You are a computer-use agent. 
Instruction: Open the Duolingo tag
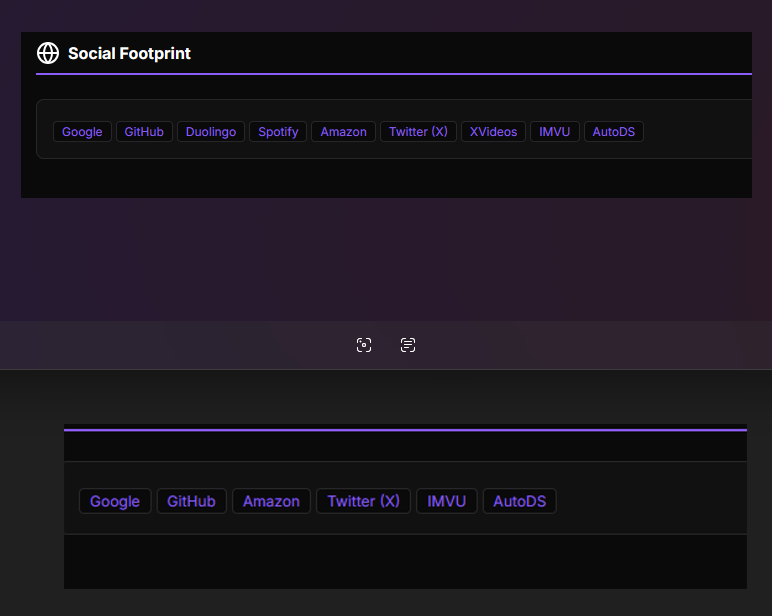coord(211,131)
